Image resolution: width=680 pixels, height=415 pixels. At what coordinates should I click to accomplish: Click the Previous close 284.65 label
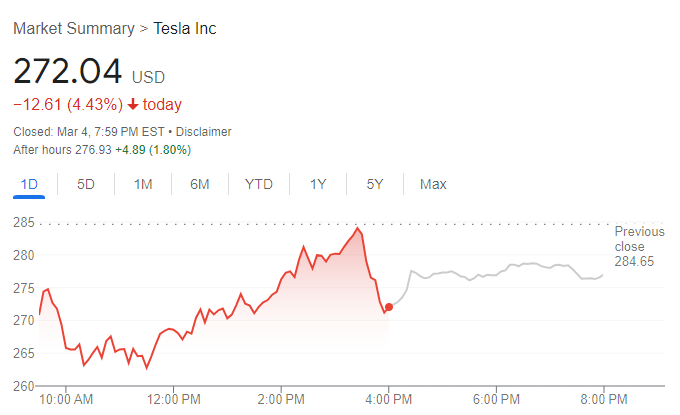pos(634,247)
